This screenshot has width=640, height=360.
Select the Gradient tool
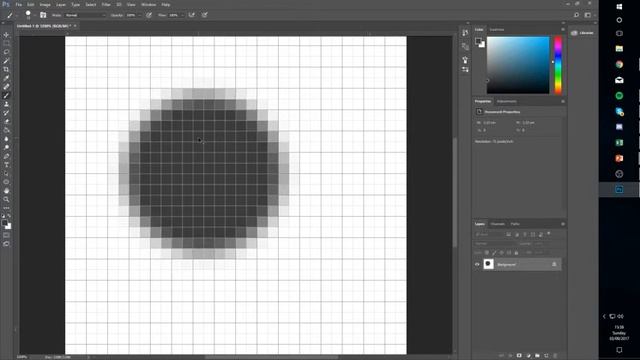coord(6,130)
